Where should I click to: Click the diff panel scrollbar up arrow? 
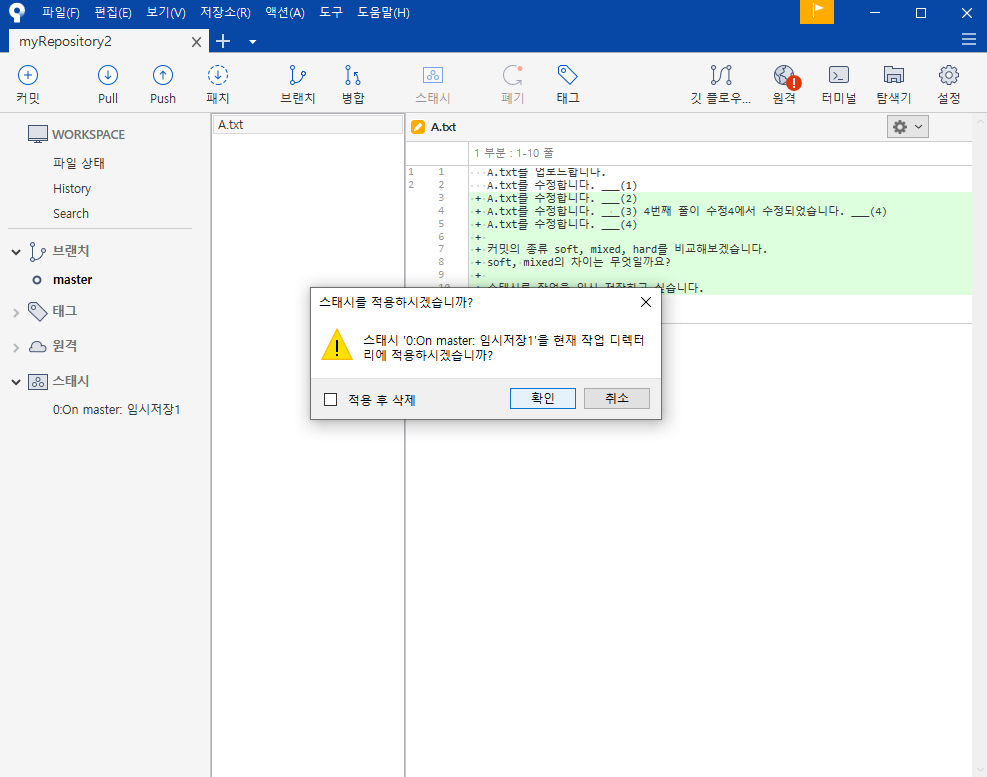[980, 120]
